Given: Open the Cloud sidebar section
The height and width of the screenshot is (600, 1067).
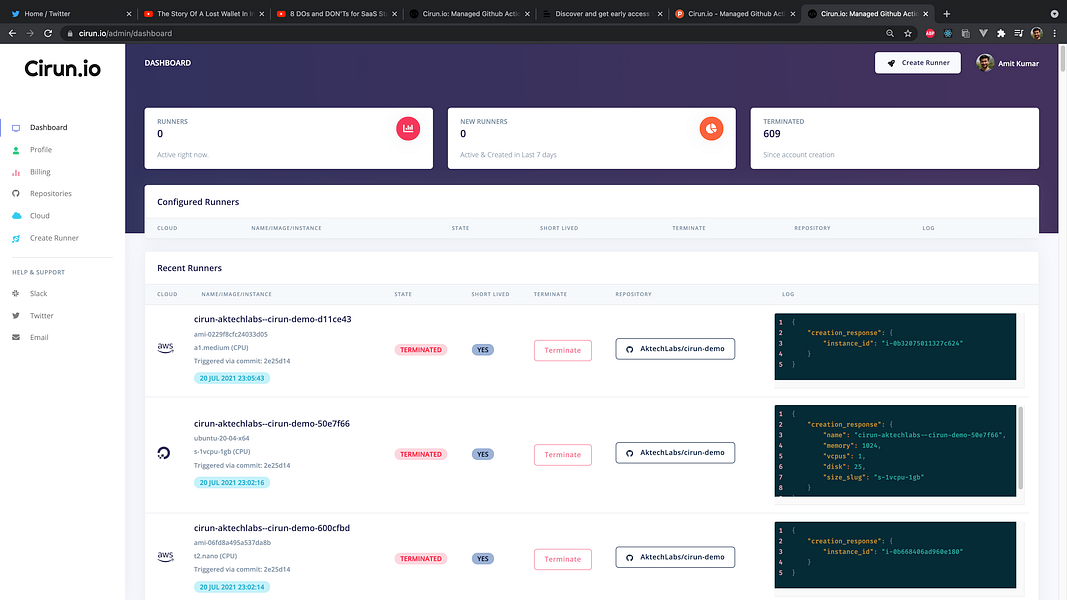Looking at the screenshot, I should pyautogui.click(x=39, y=216).
